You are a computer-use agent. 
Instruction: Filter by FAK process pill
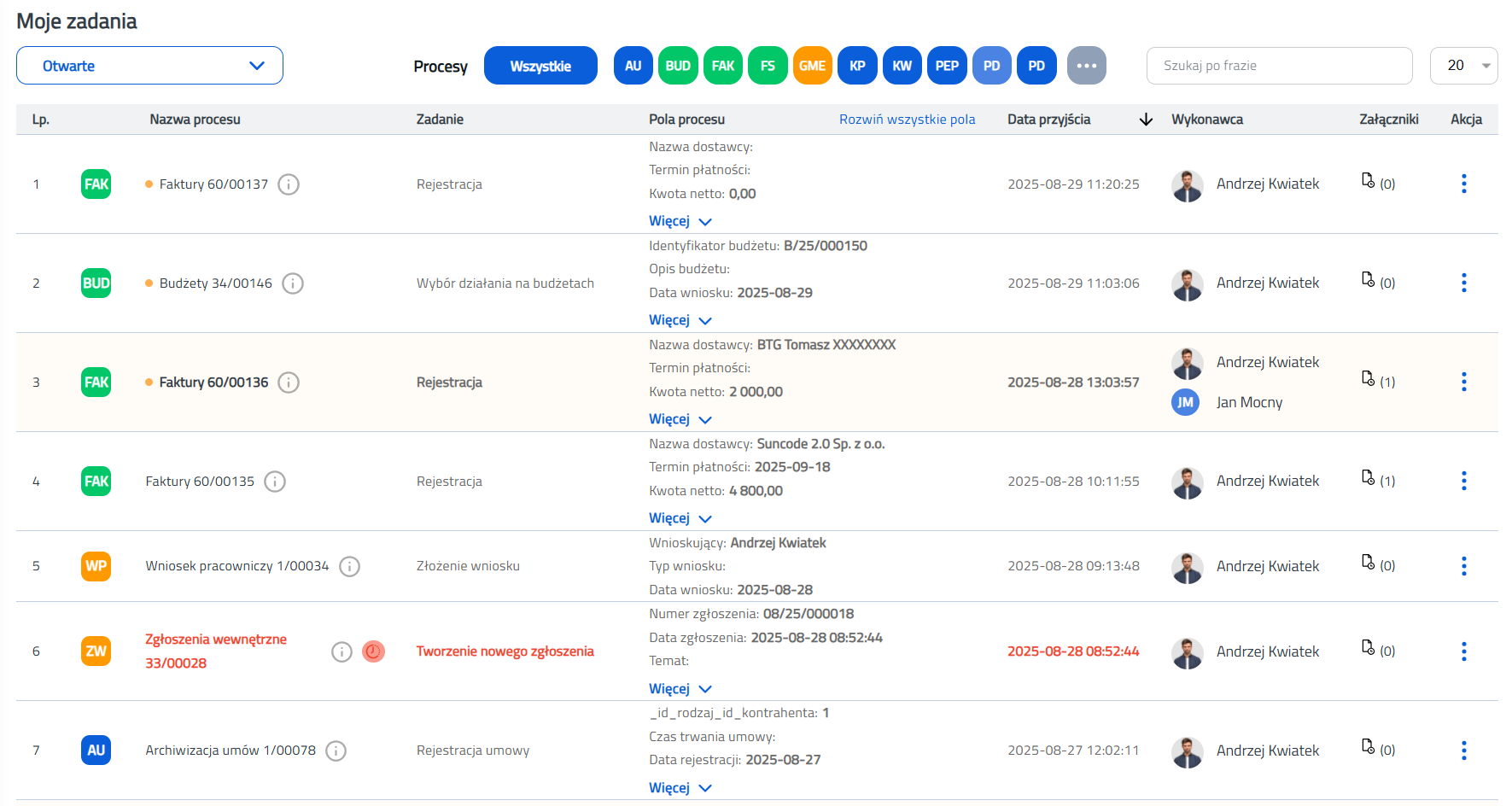tap(723, 66)
